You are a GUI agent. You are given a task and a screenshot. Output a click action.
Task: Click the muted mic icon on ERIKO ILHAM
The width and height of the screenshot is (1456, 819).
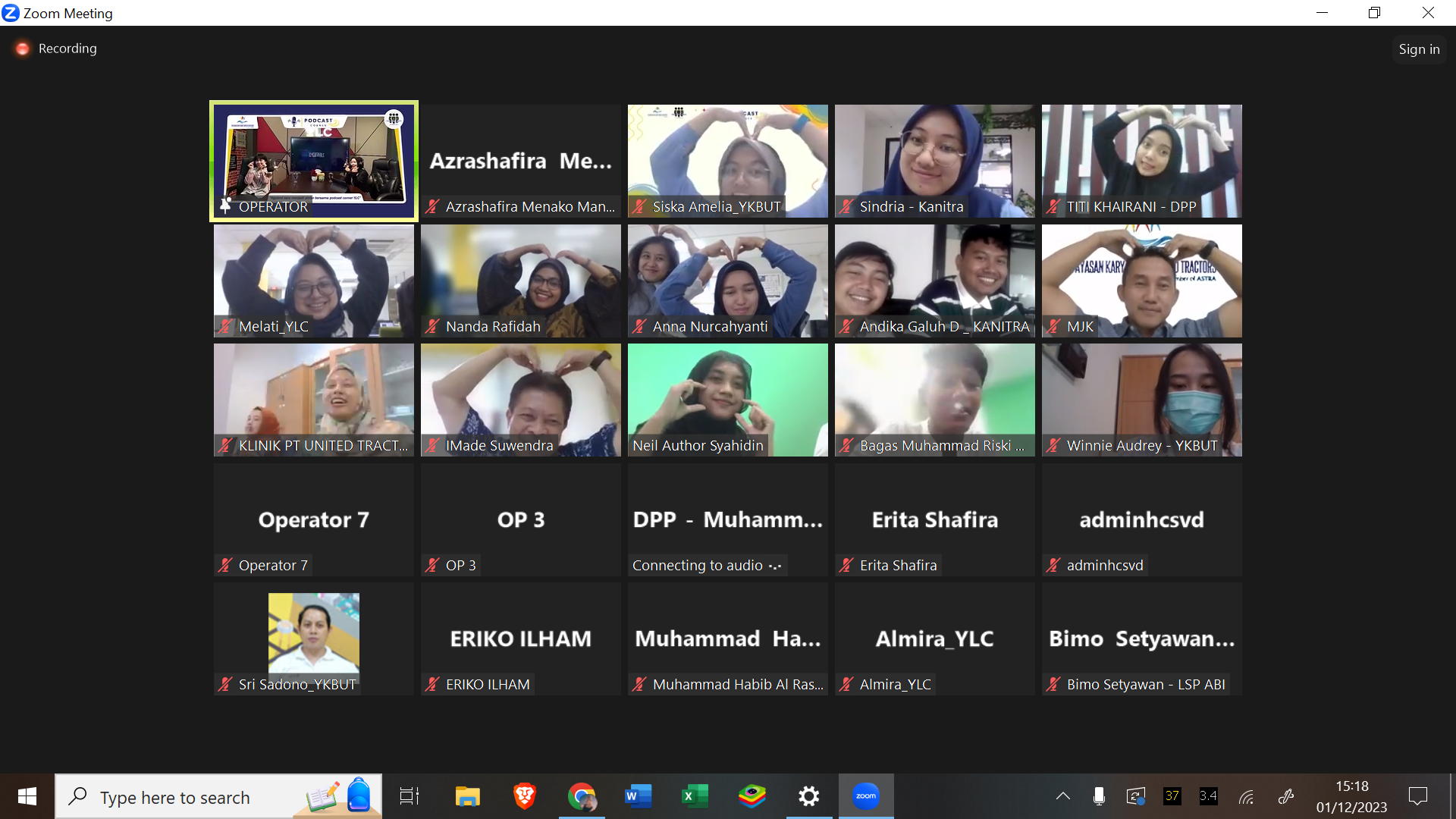tap(432, 685)
